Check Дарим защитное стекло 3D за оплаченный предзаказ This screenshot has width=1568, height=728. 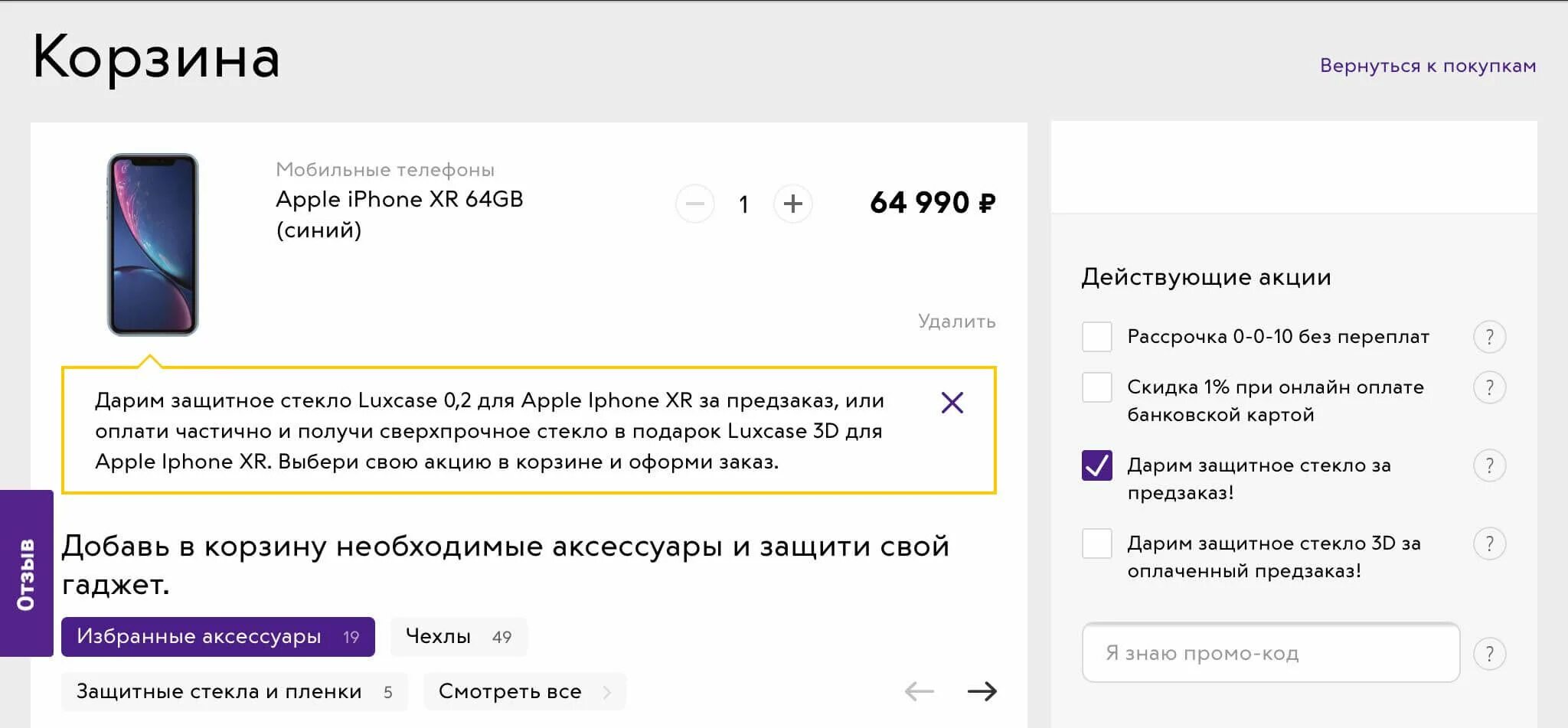click(1097, 544)
